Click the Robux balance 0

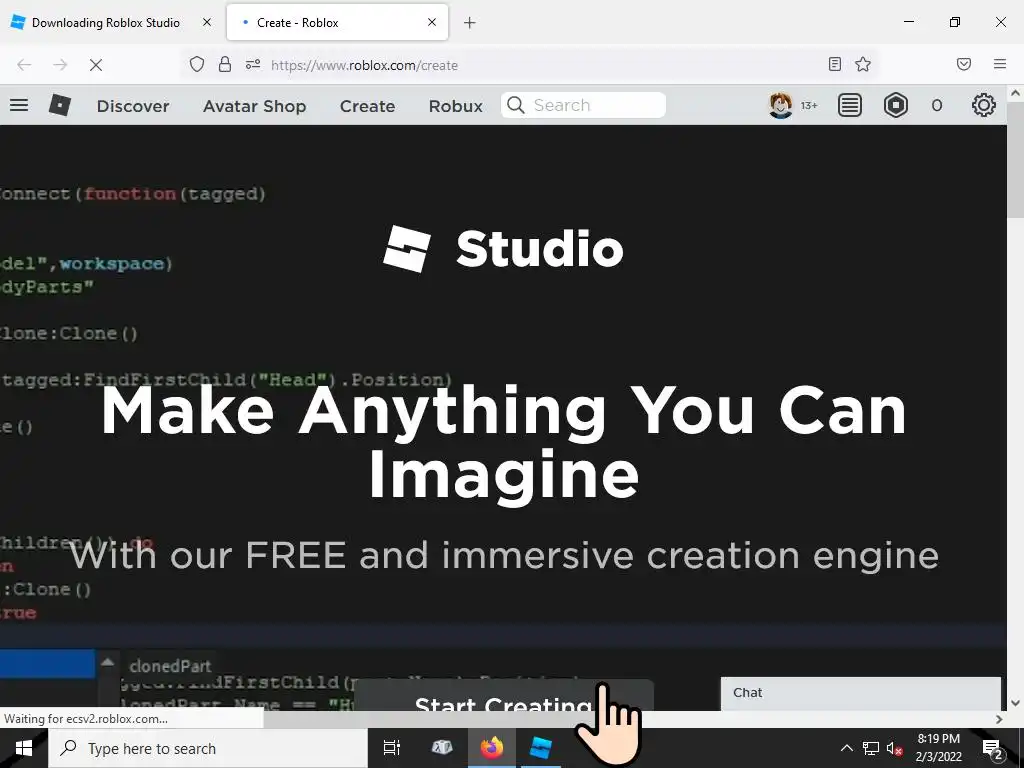(936, 105)
